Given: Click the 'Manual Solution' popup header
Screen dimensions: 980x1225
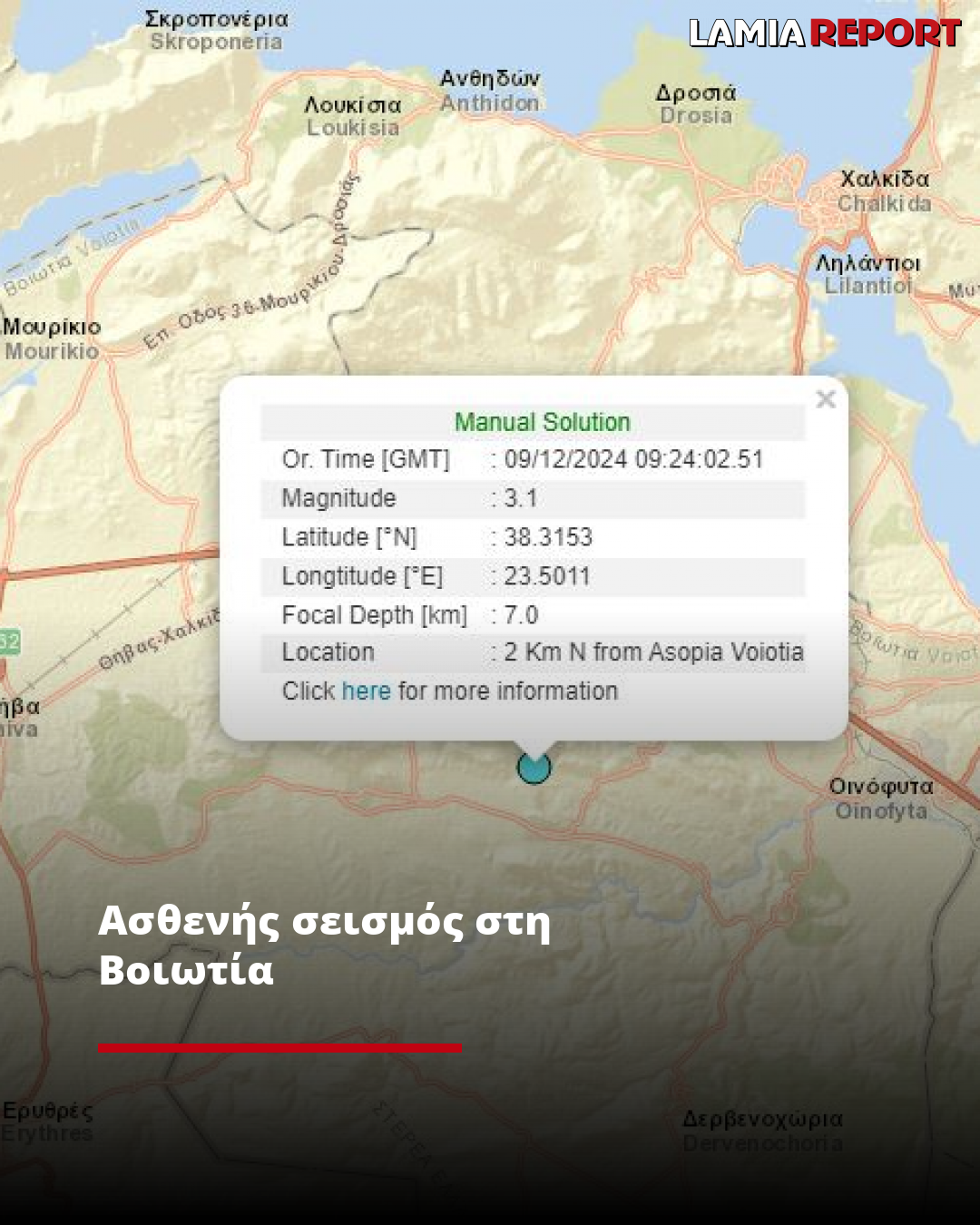Looking at the screenshot, I should pyautogui.click(x=542, y=423).
